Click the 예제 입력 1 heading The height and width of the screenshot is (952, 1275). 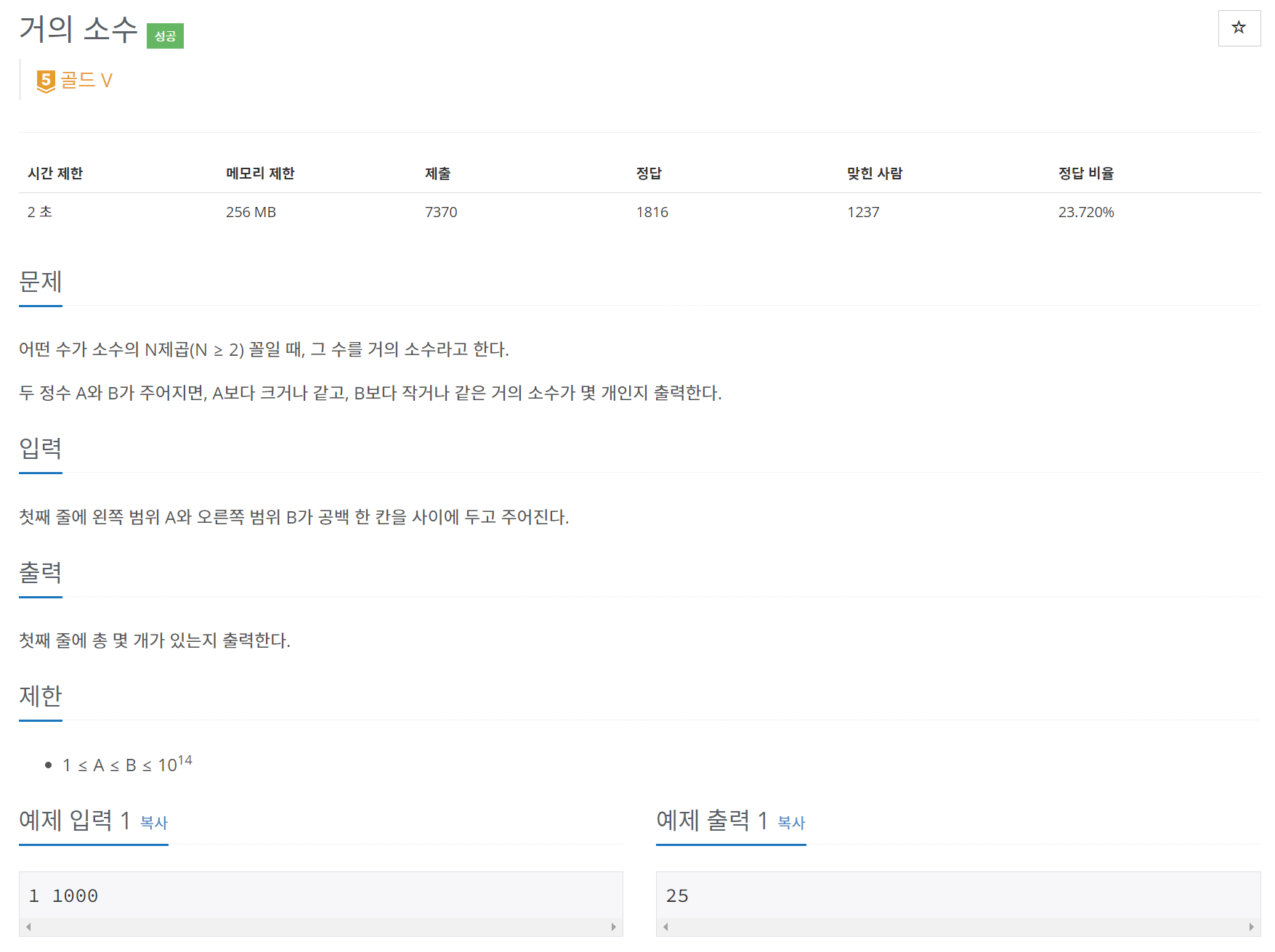click(74, 821)
